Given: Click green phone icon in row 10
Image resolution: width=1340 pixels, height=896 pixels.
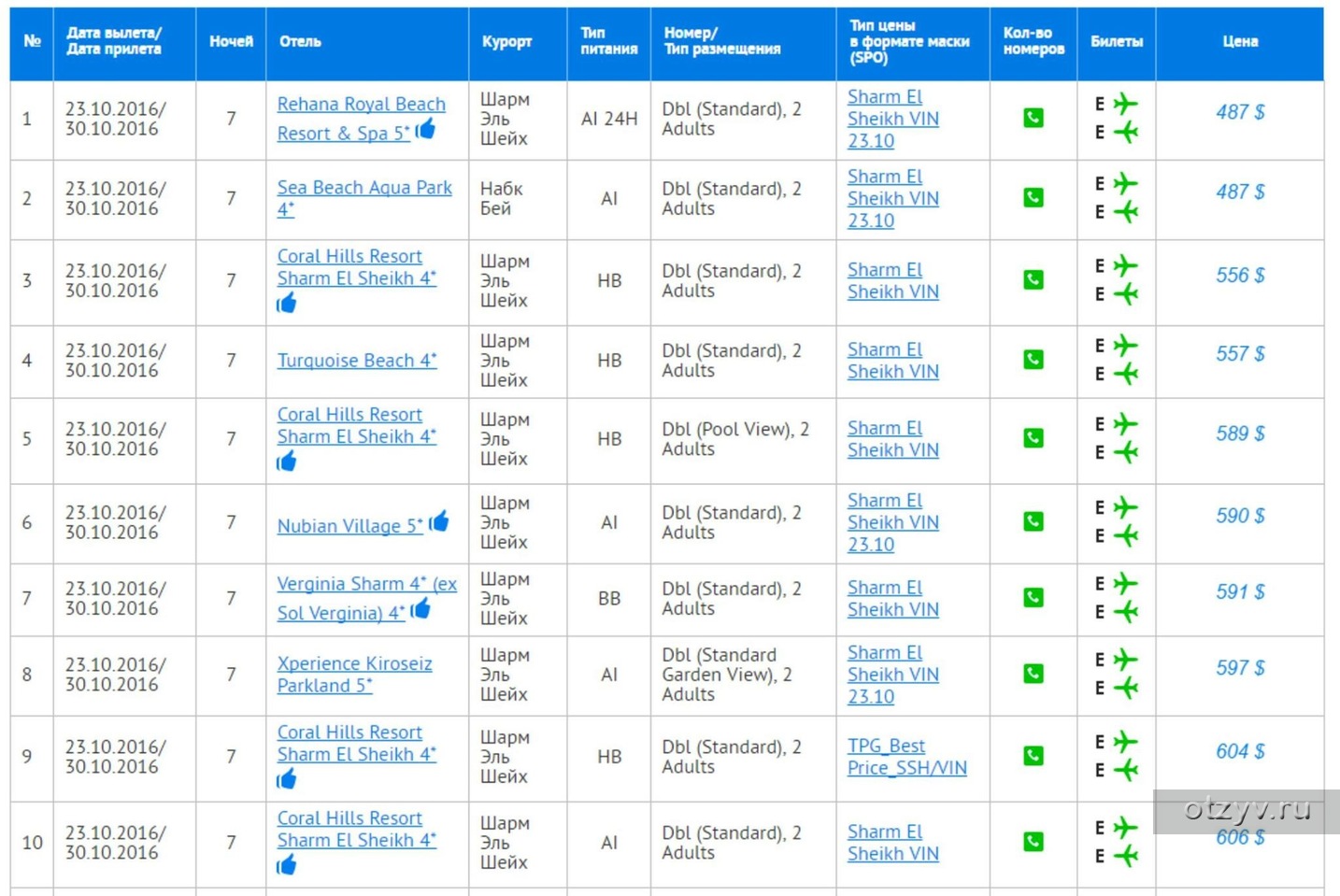Looking at the screenshot, I should coord(1033,841).
